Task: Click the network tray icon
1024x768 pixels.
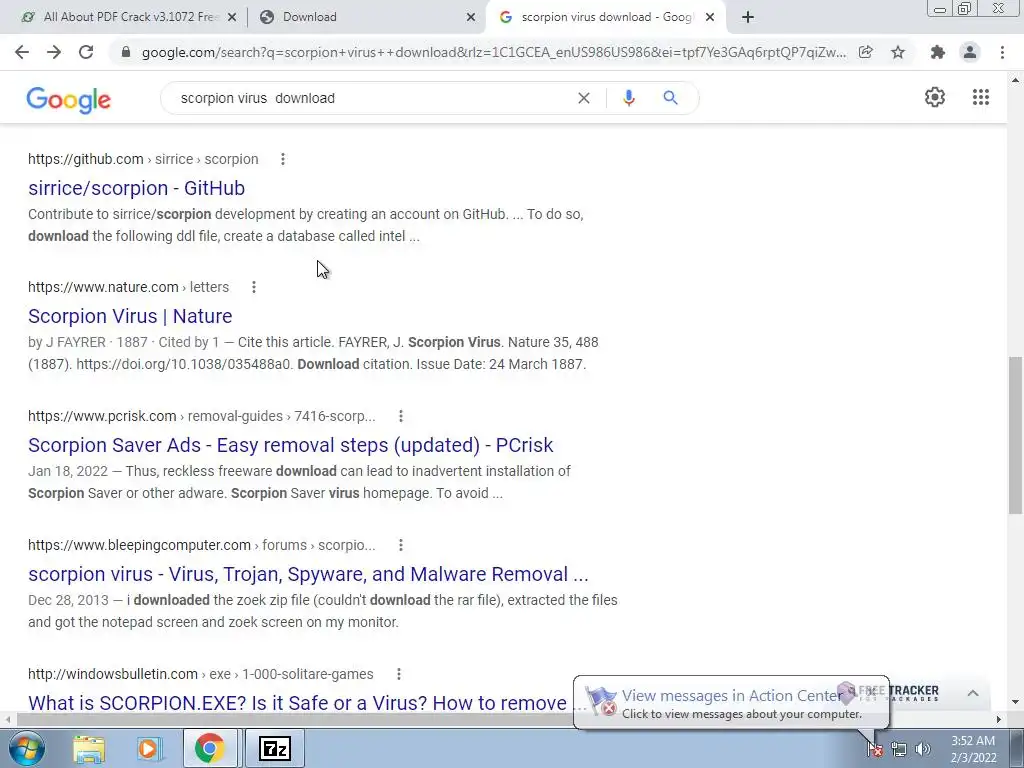Action: (899, 749)
